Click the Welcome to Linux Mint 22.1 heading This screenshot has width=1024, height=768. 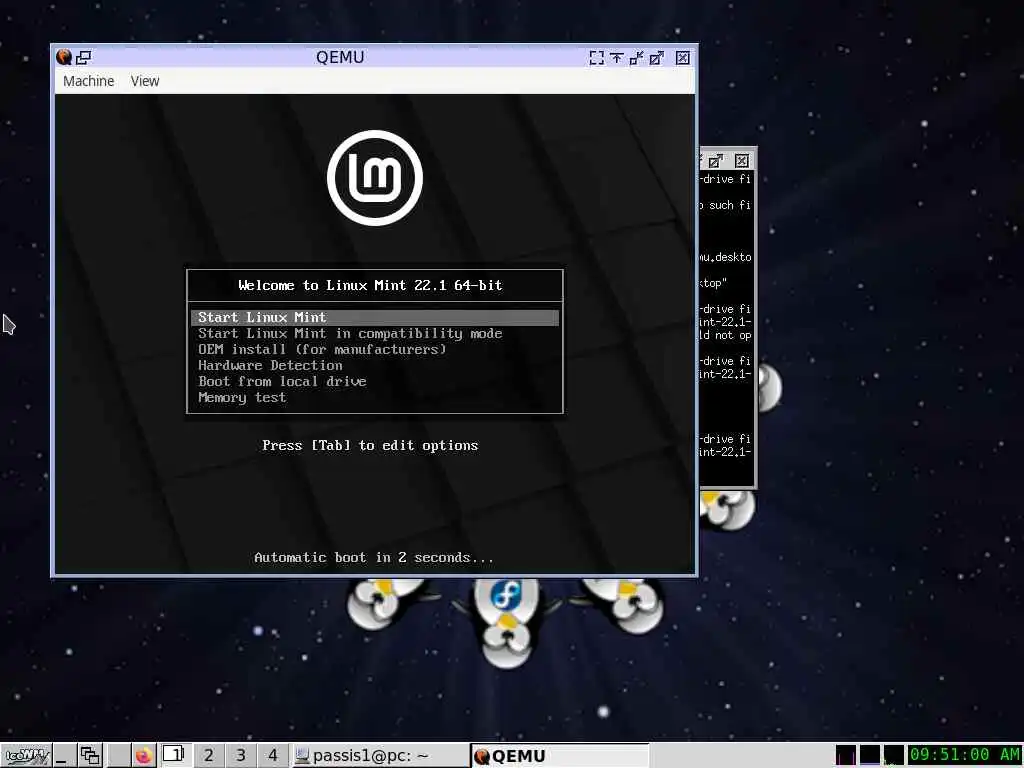pyautogui.click(x=370, y=285)
